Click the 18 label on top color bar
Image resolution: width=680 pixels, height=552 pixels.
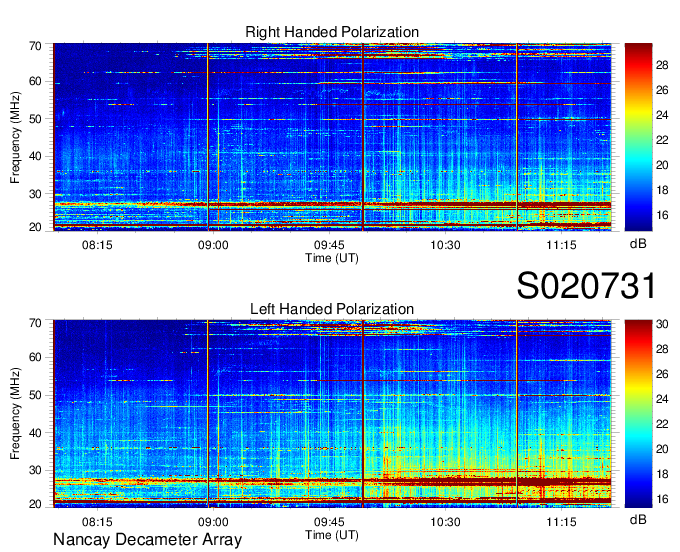coord(662,190)
